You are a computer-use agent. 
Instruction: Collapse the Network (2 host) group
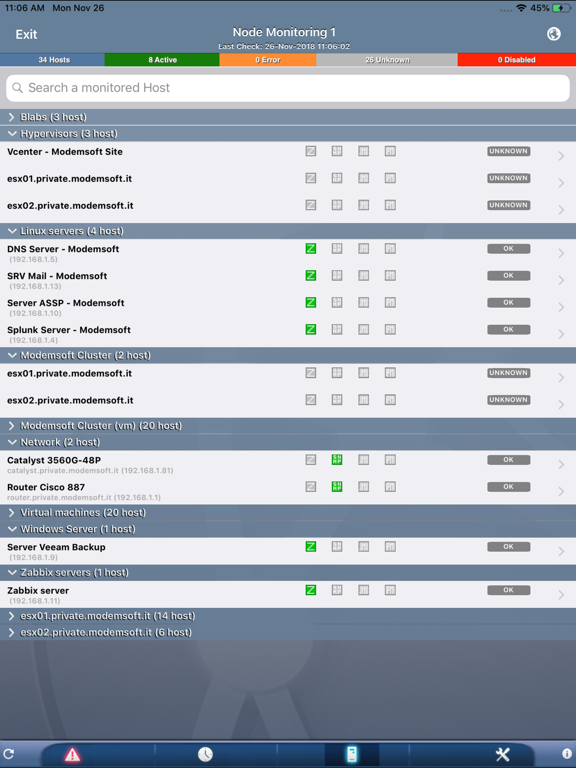pos(288,442)
